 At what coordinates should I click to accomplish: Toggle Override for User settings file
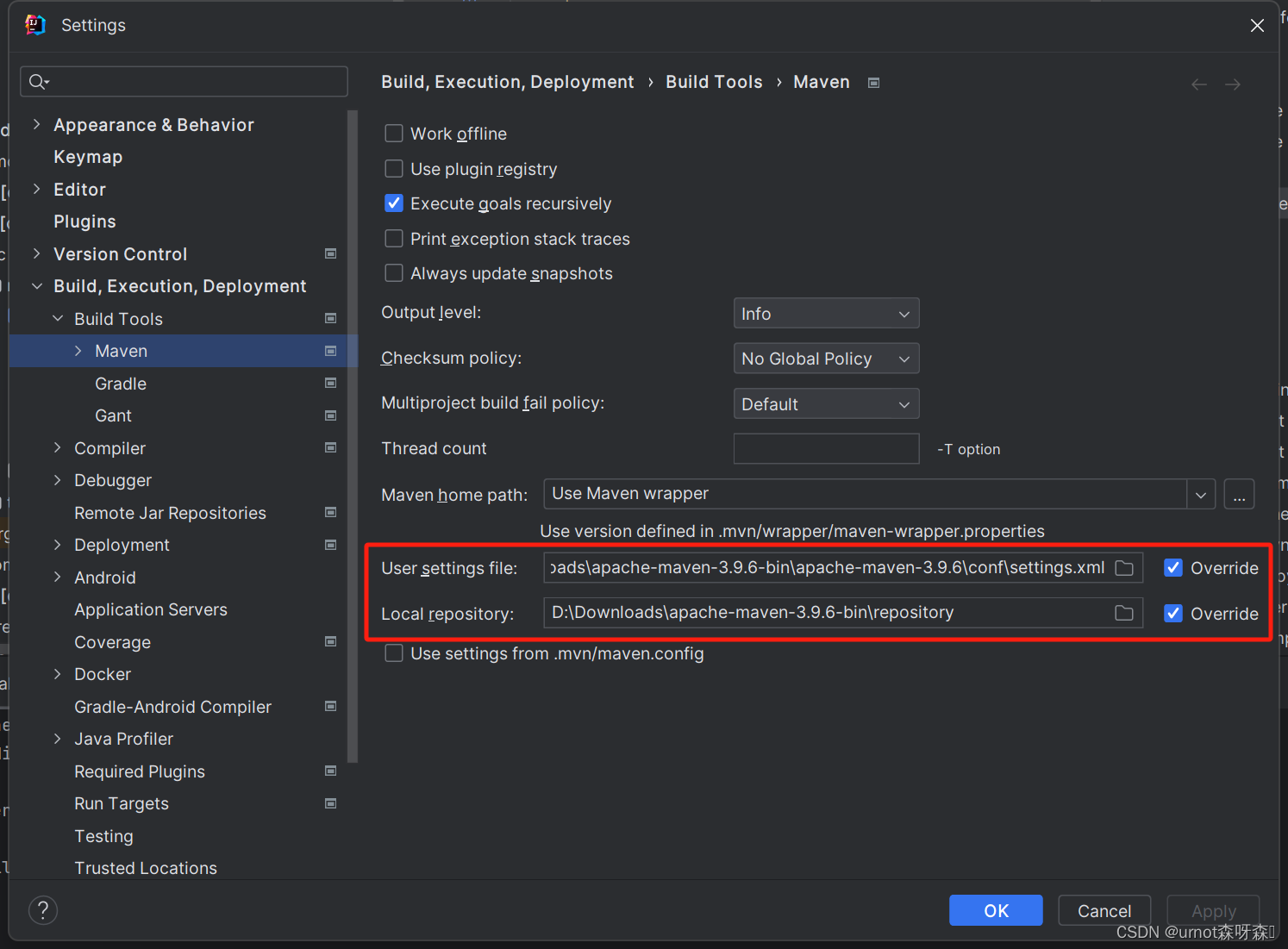(x=1173, y=568)
